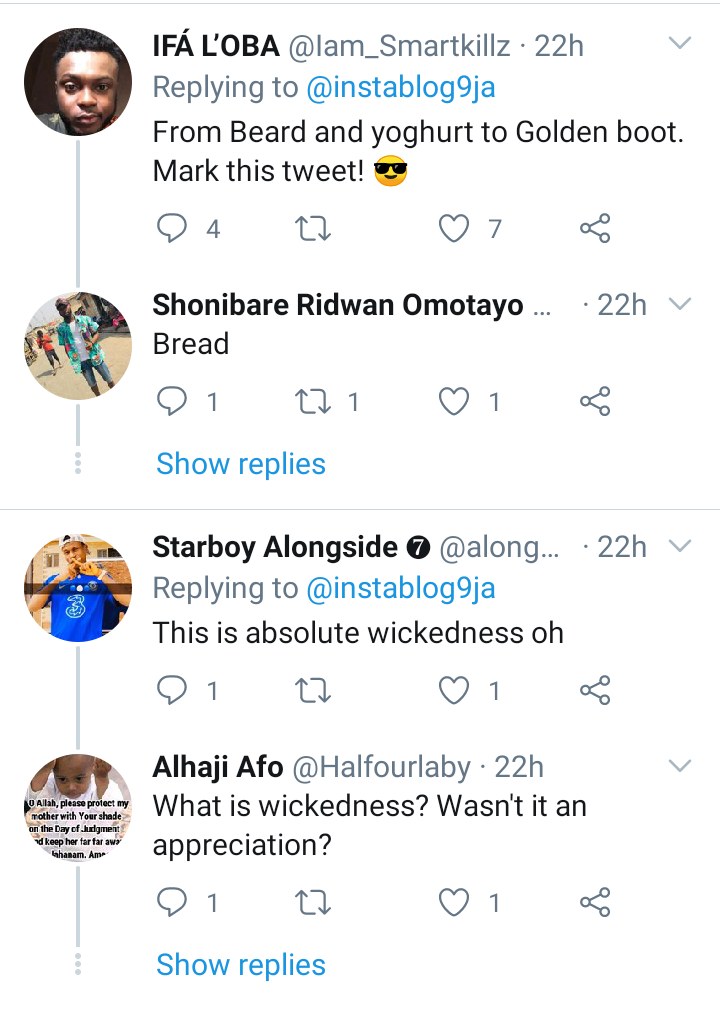Like the 'Mark this tweet' post
The height and width of the screenshot is (1010, 720).
click(455, 229)
